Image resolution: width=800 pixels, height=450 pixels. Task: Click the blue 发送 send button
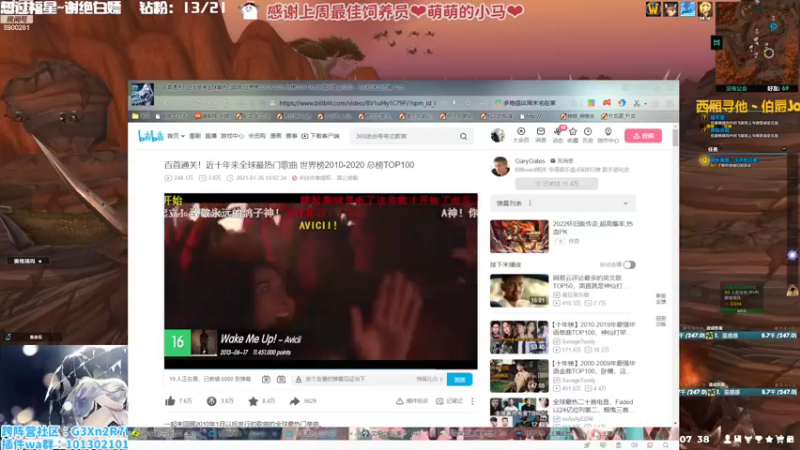pyautogui.click(x=460, y=379)
